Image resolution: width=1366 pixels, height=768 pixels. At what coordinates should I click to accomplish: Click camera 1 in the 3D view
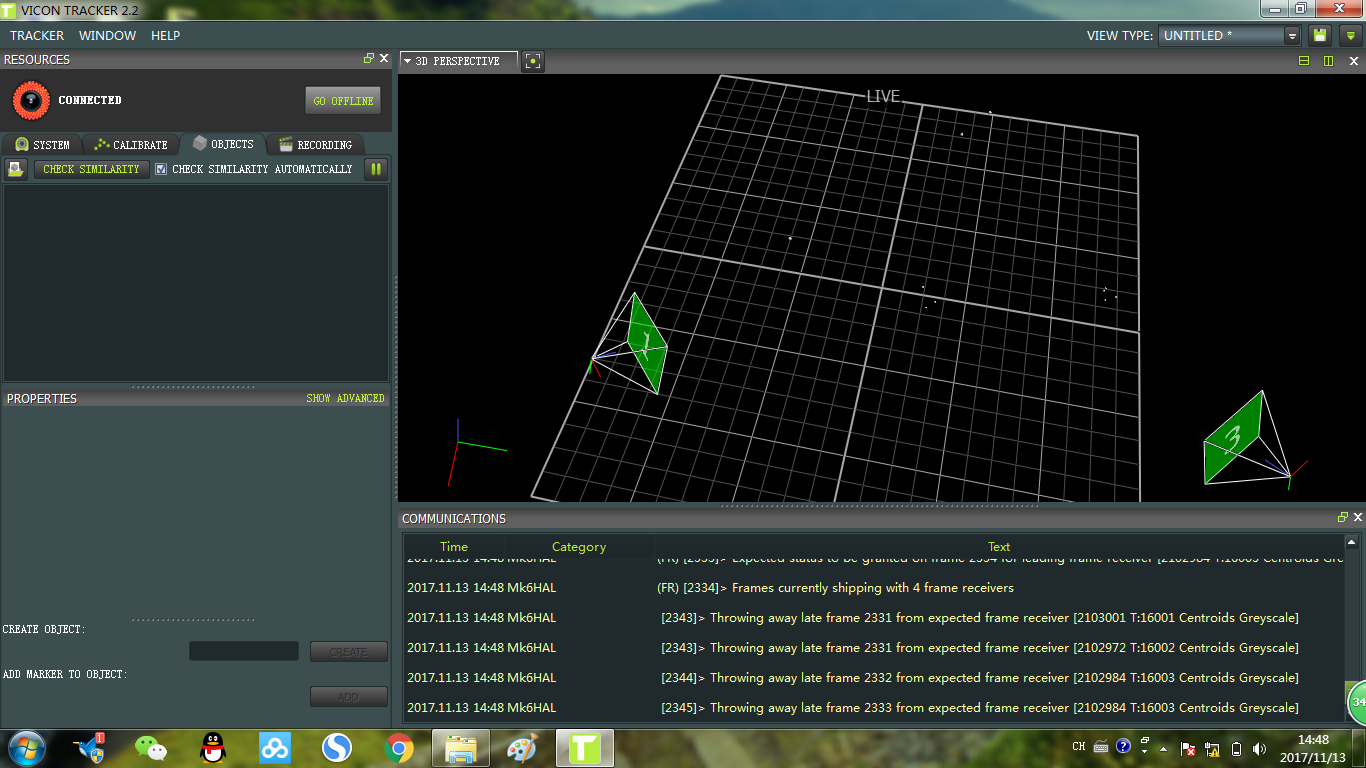(645, 345)
